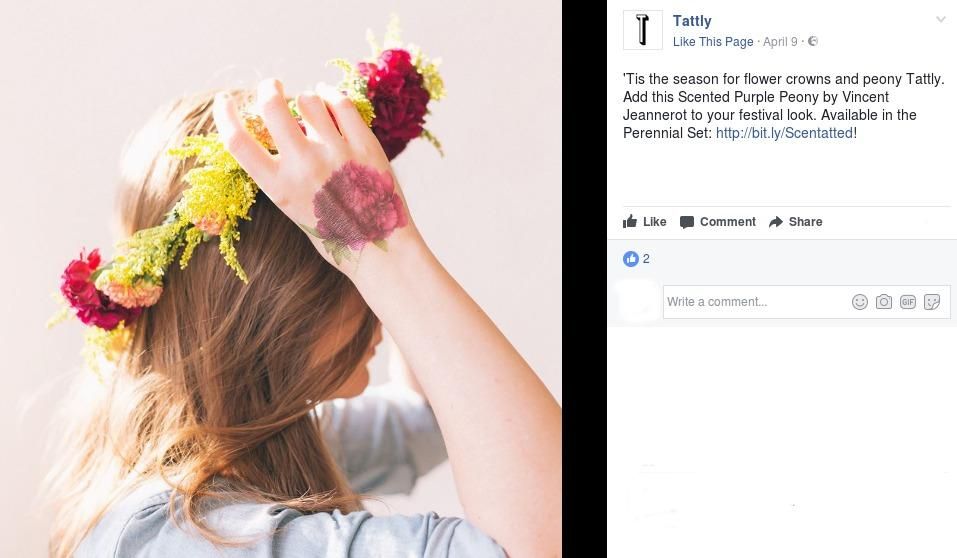
Task: Attach a photo using the camera icon
Action: [x=884, y=302]
